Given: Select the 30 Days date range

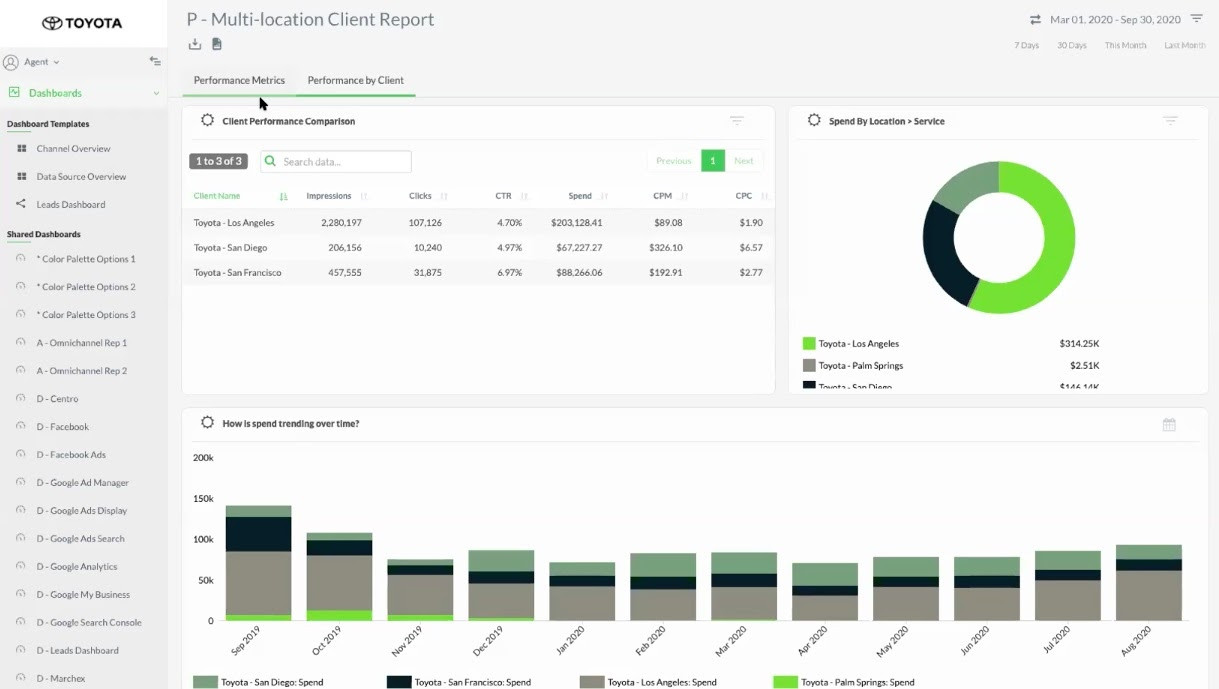Looking at the screenshot, I should (1072, 46).
